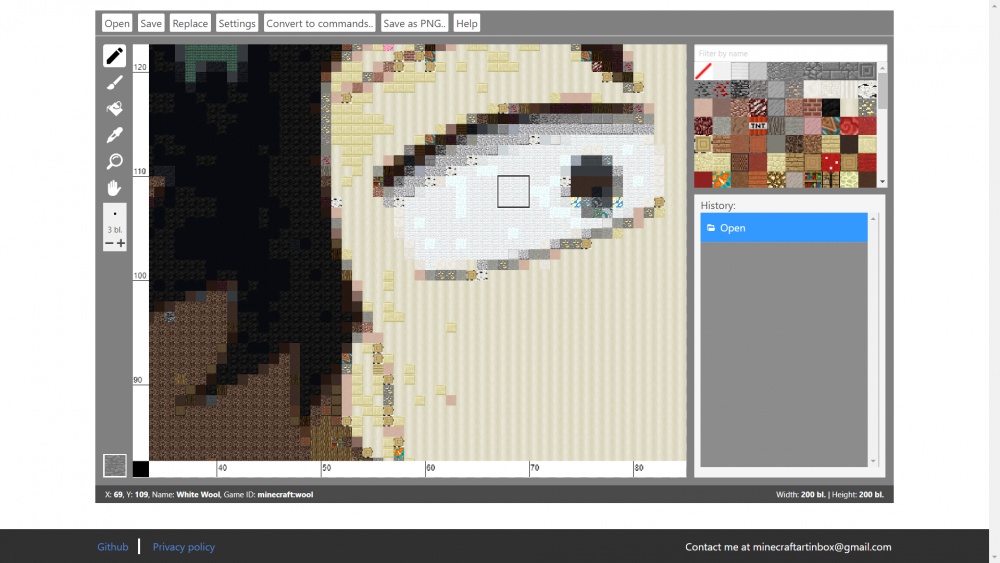Open the Github link in footer

pyautogui.click(x=113, y=547)
